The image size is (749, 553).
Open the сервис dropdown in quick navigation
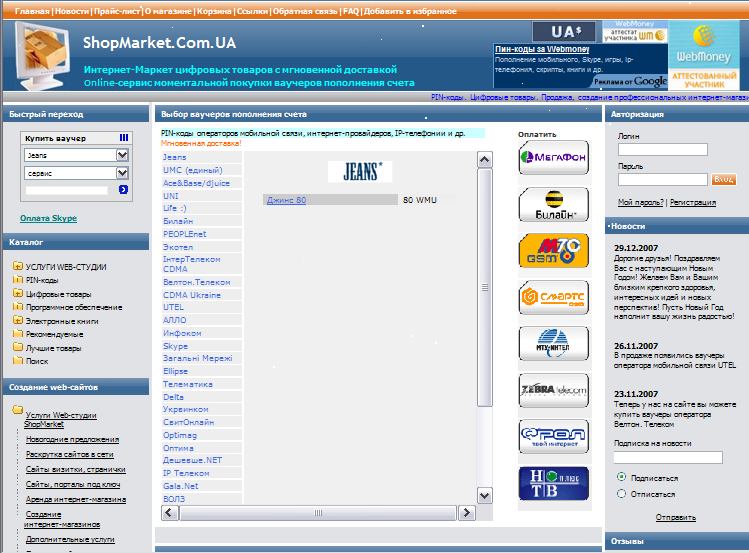click(123, 173)
